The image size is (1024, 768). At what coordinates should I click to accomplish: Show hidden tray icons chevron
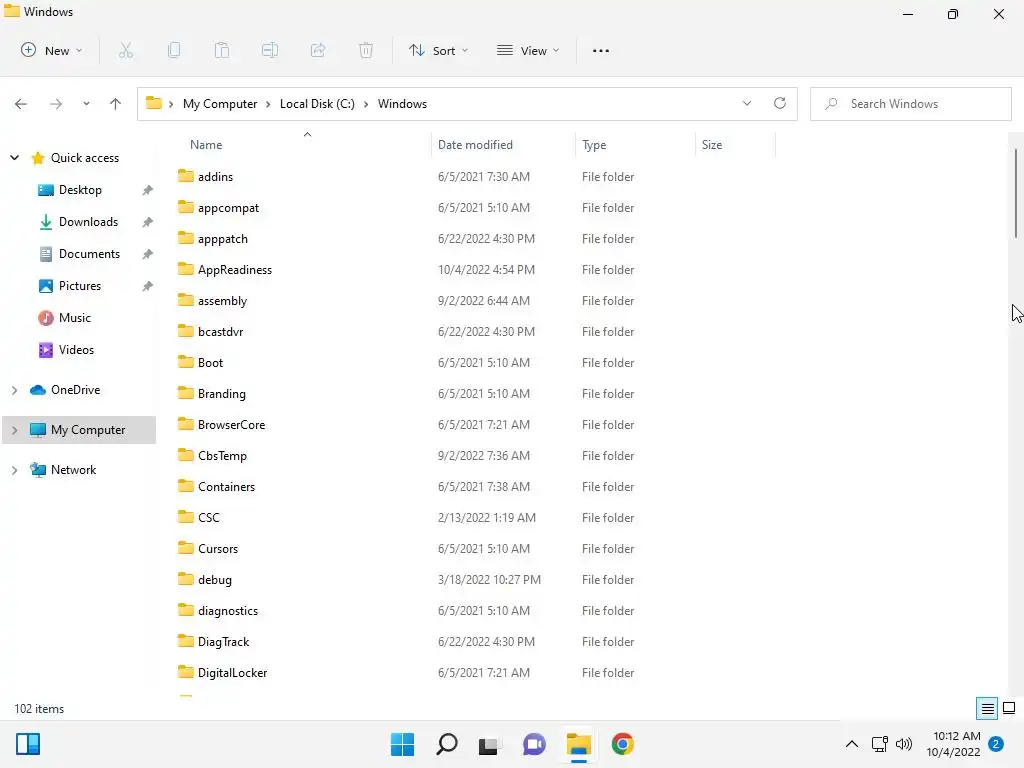pyautogui.click(x=852, y=744)
